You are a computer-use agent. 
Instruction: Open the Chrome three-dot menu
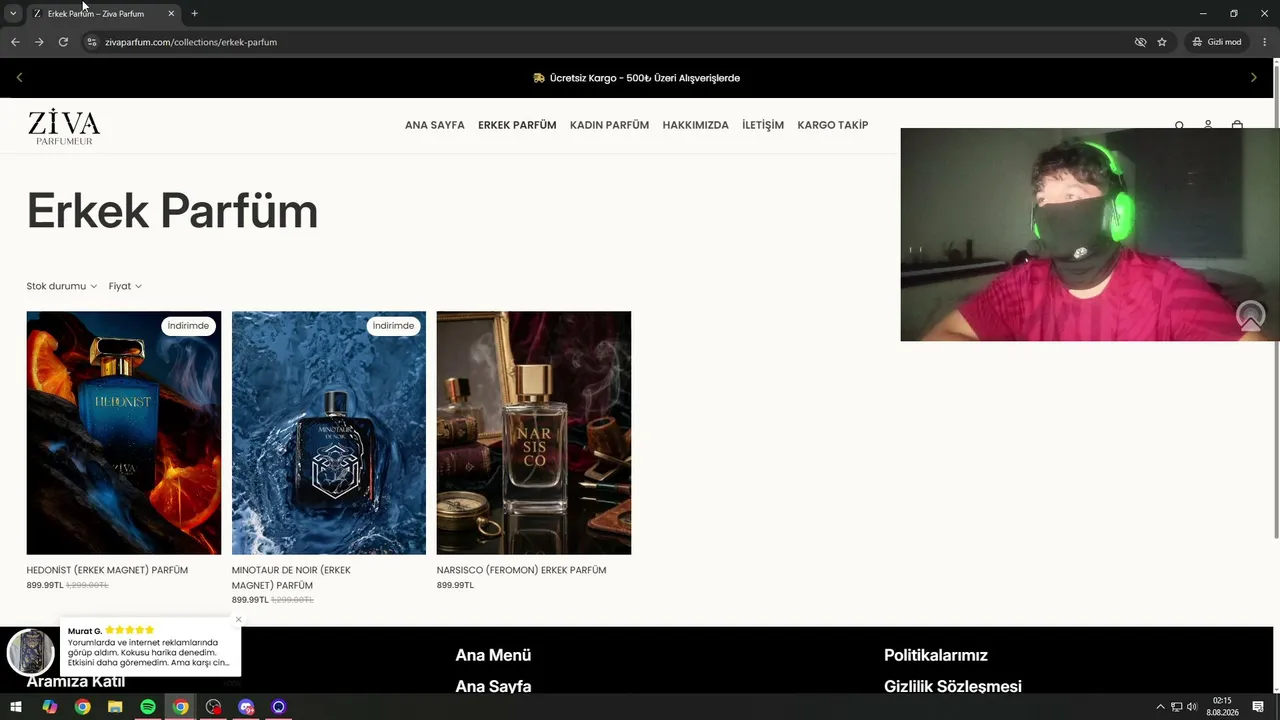coord(1265,42)
